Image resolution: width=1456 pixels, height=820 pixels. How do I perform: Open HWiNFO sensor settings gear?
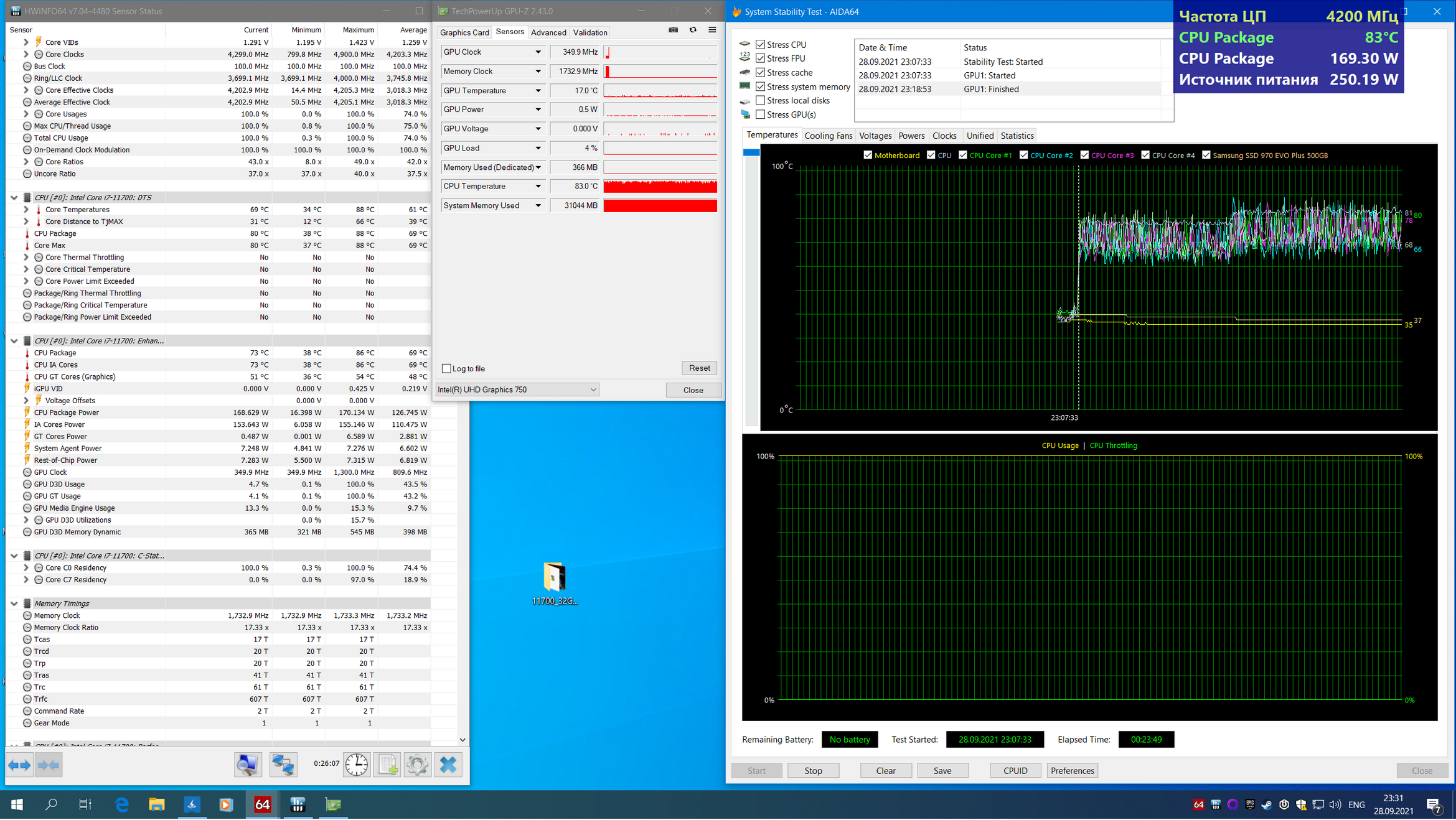click(417, 765)
